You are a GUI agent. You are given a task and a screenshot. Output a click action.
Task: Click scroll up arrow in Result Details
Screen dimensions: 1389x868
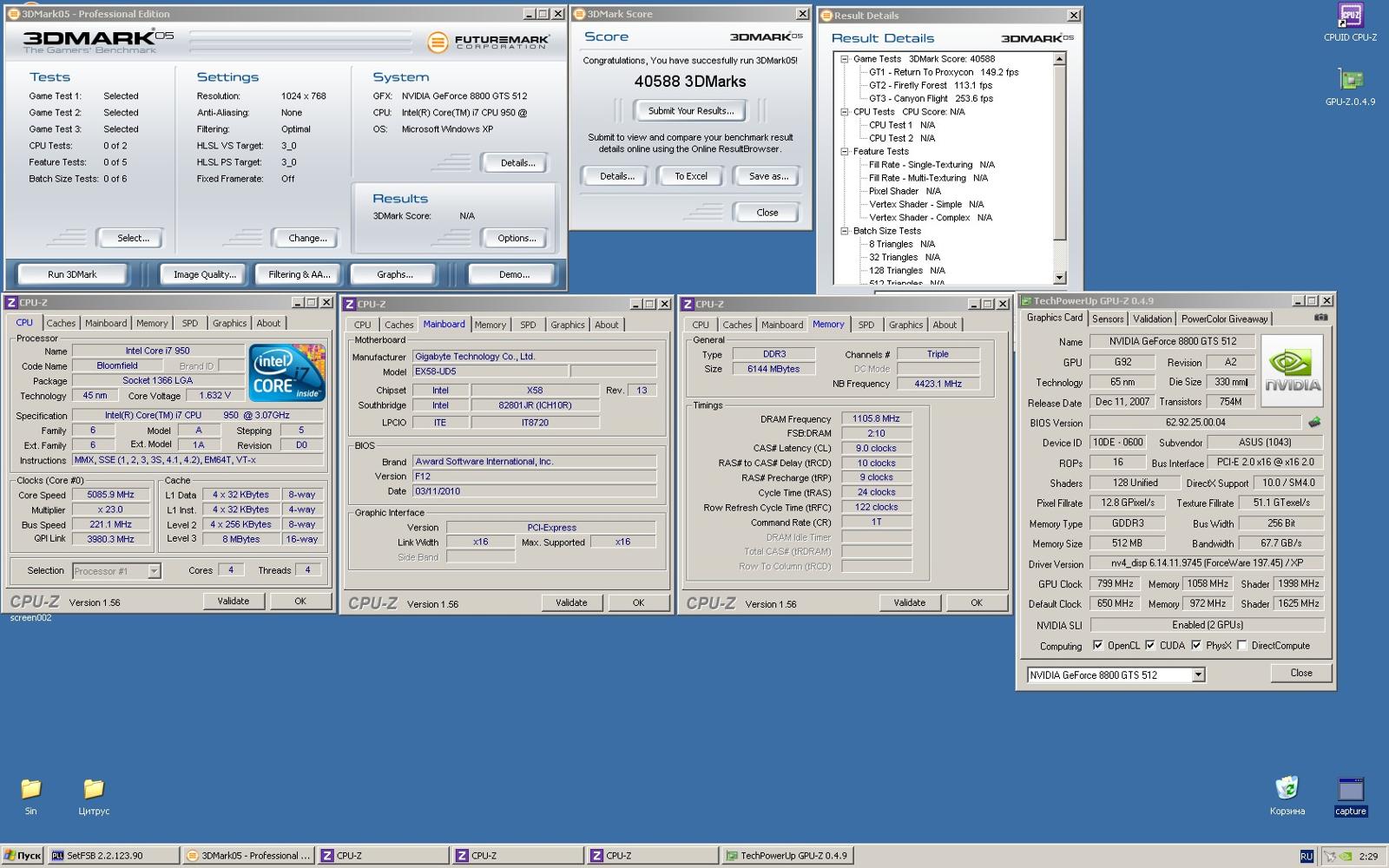click(x=1059, y=58)
